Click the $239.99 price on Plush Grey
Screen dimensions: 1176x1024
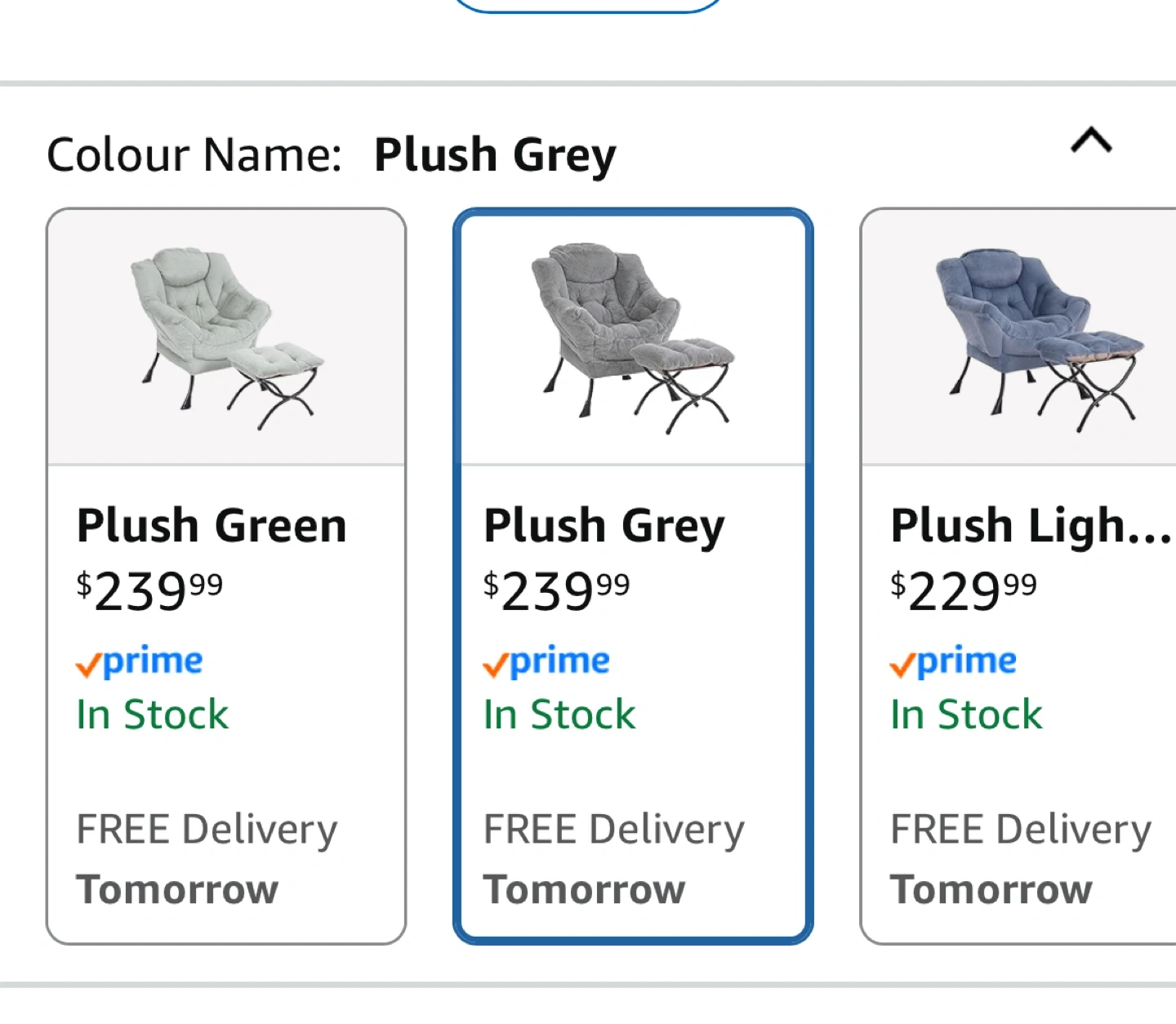(556, 590)
